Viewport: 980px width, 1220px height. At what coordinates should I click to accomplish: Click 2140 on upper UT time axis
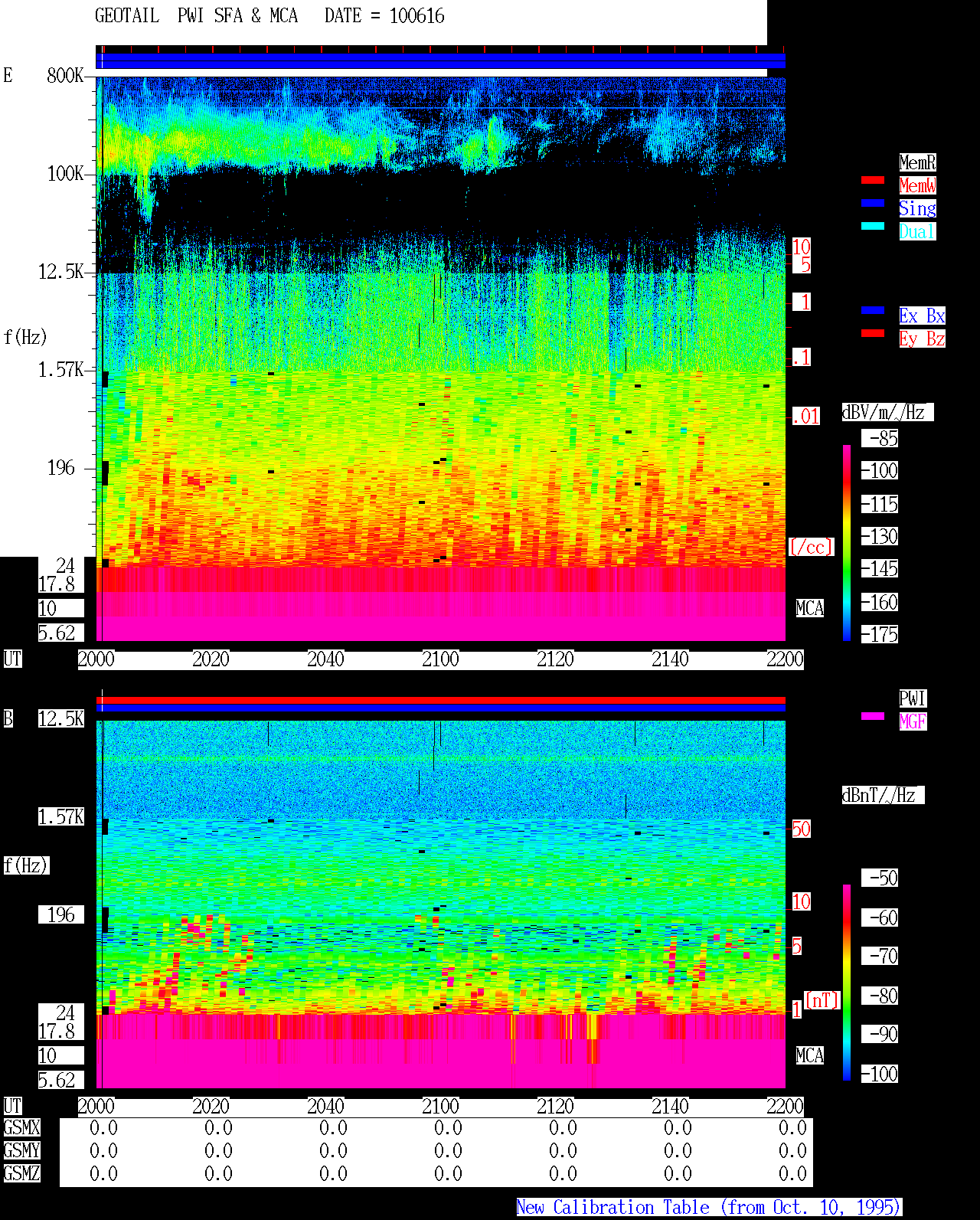pos(671,659)
